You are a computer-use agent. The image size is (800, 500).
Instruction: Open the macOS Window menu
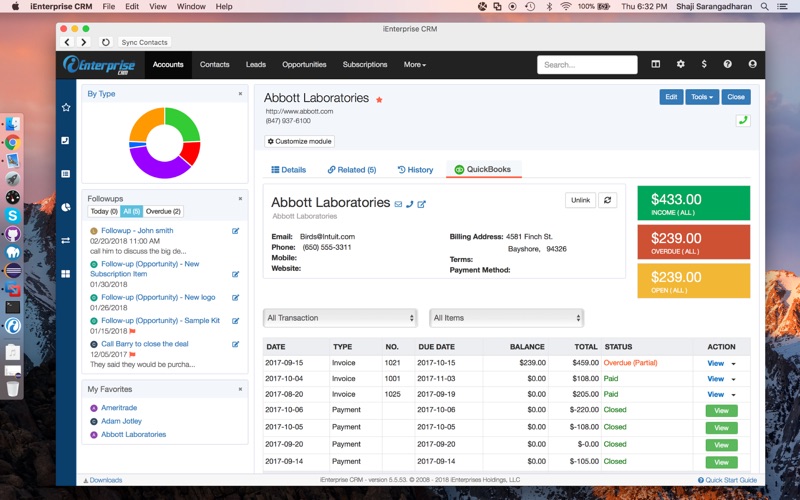click(x=191, y=7)
